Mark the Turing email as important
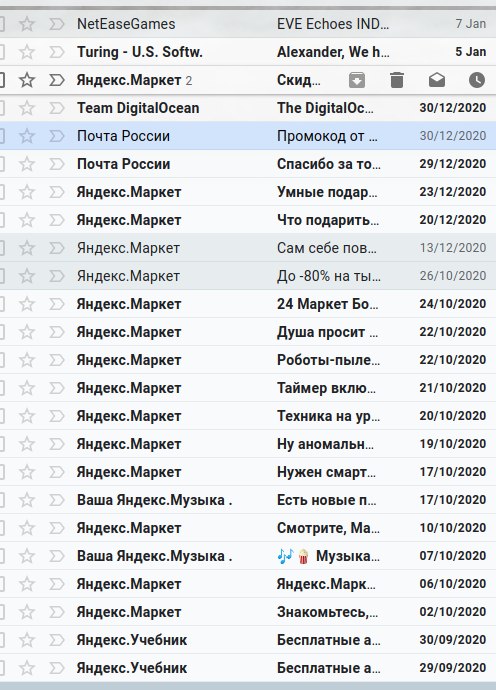496x690 pixels. tap(57, 52)
